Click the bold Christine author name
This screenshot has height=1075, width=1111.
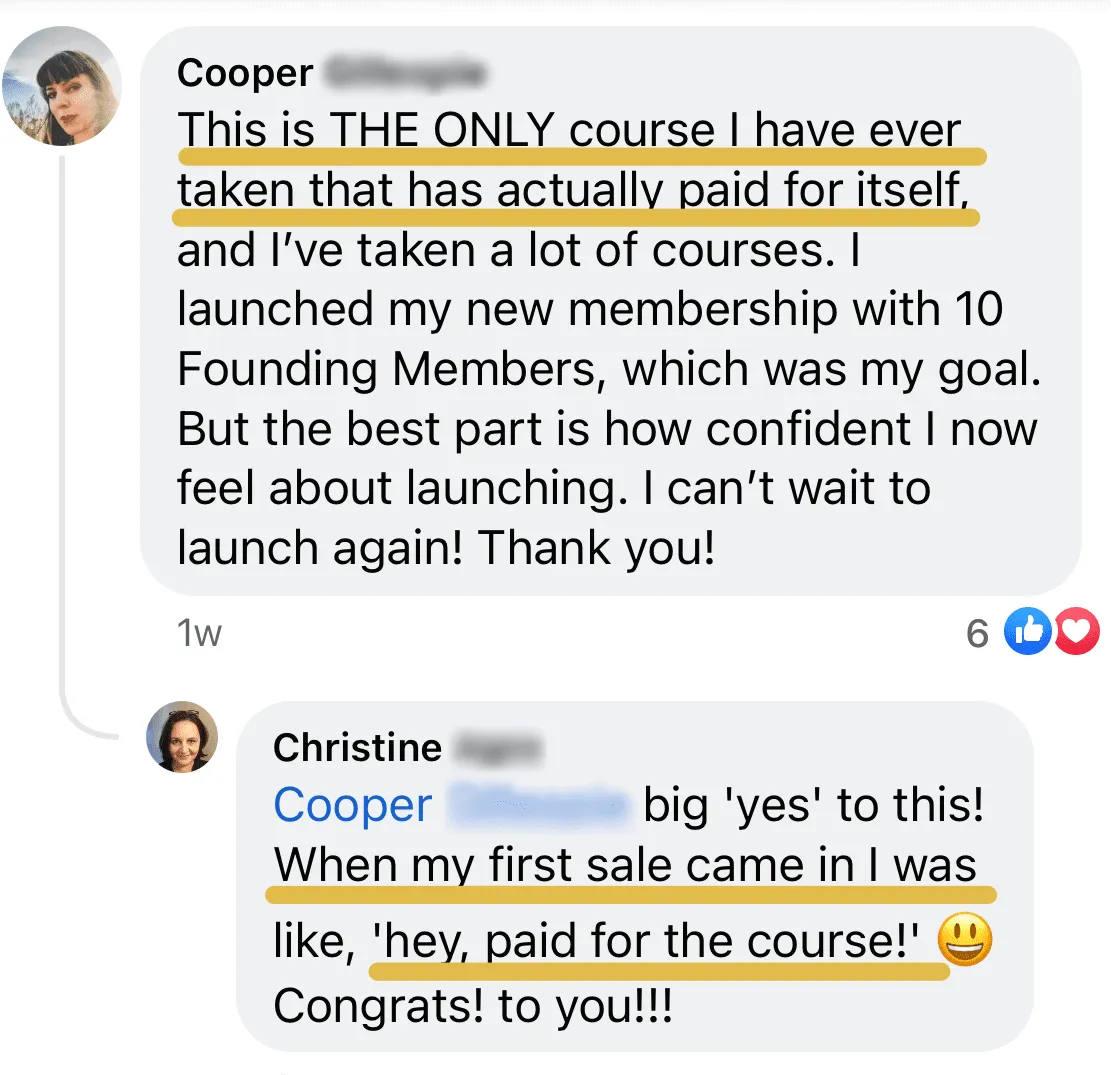point(358,748)
